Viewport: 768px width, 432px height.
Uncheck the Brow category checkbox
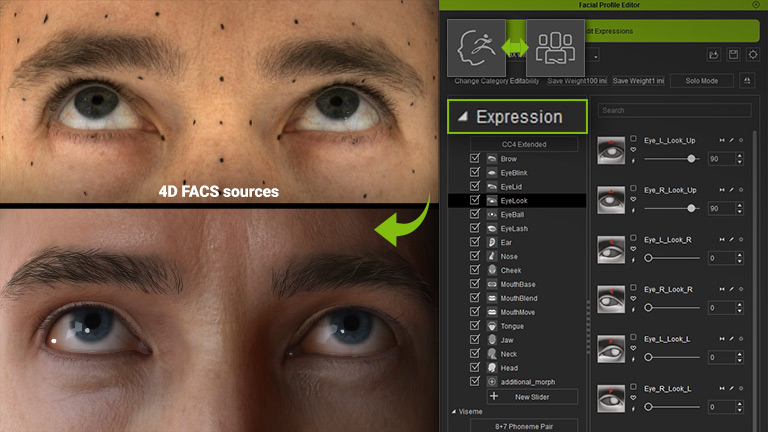pos(475,159)
